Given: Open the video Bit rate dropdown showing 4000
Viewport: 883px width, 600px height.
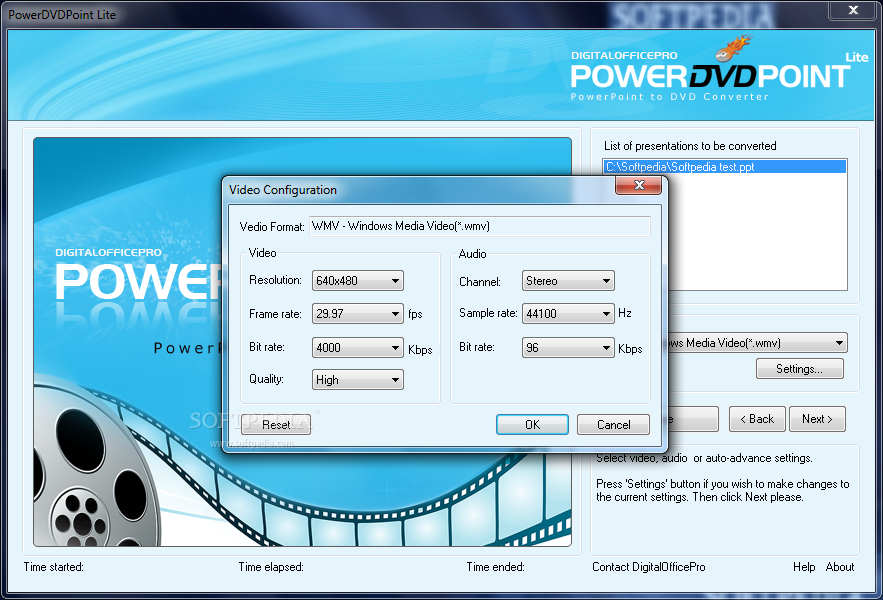Looking at the screenshot, I should tap(358, 348).
